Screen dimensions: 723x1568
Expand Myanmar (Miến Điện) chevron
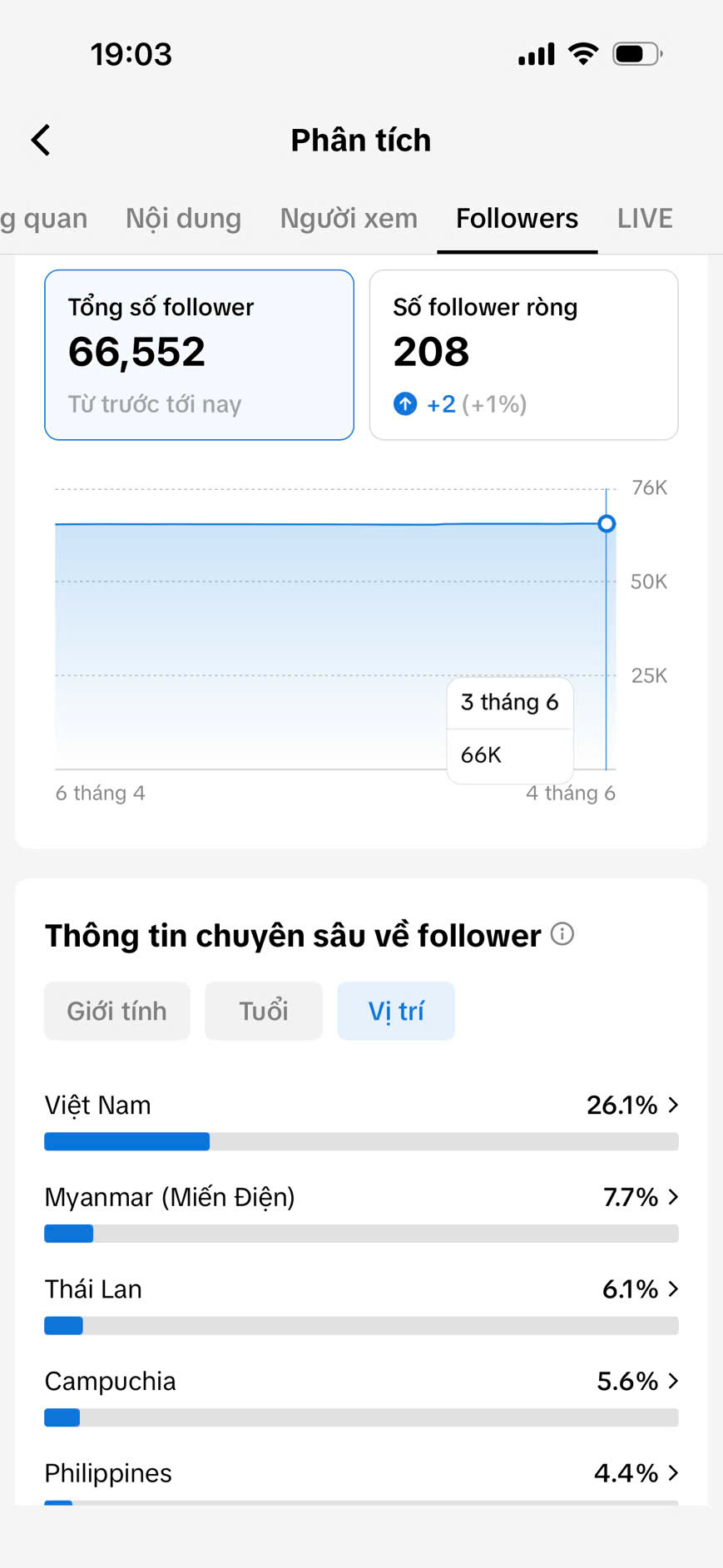[x=673, y=1197]
